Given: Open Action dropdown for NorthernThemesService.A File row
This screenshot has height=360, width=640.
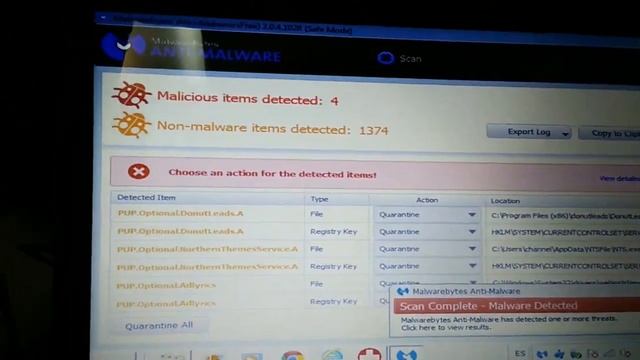Looking at the screenshot, I should 427,249.
